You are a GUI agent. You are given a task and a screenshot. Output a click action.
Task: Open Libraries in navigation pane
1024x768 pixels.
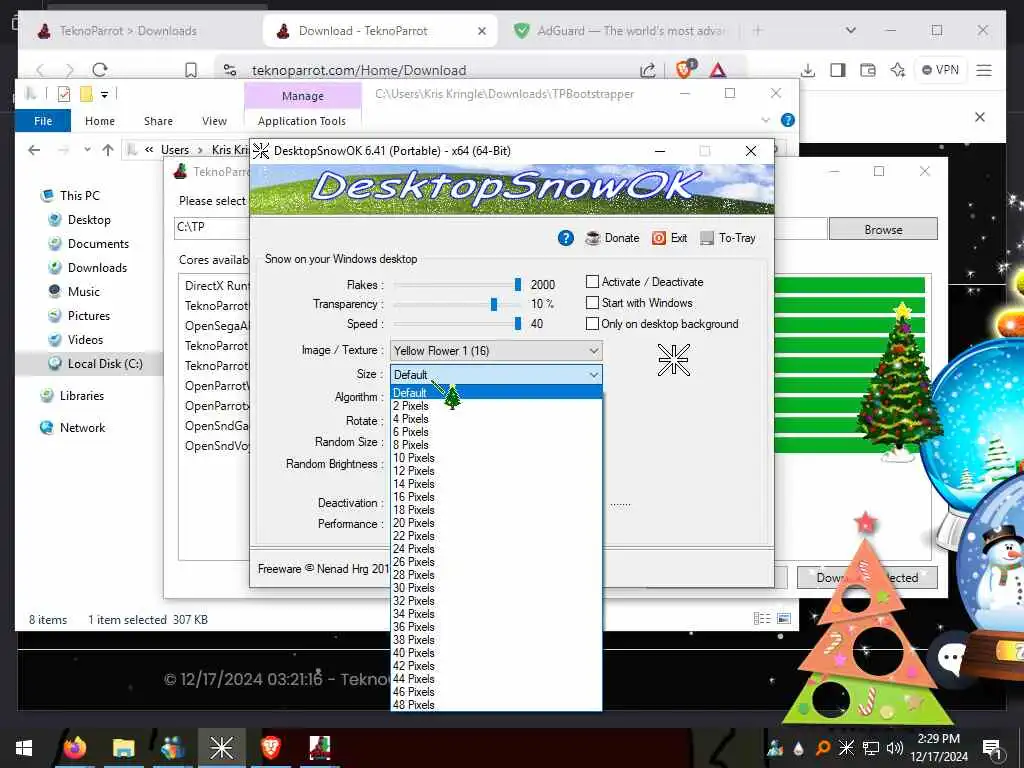tap(82, 396)
